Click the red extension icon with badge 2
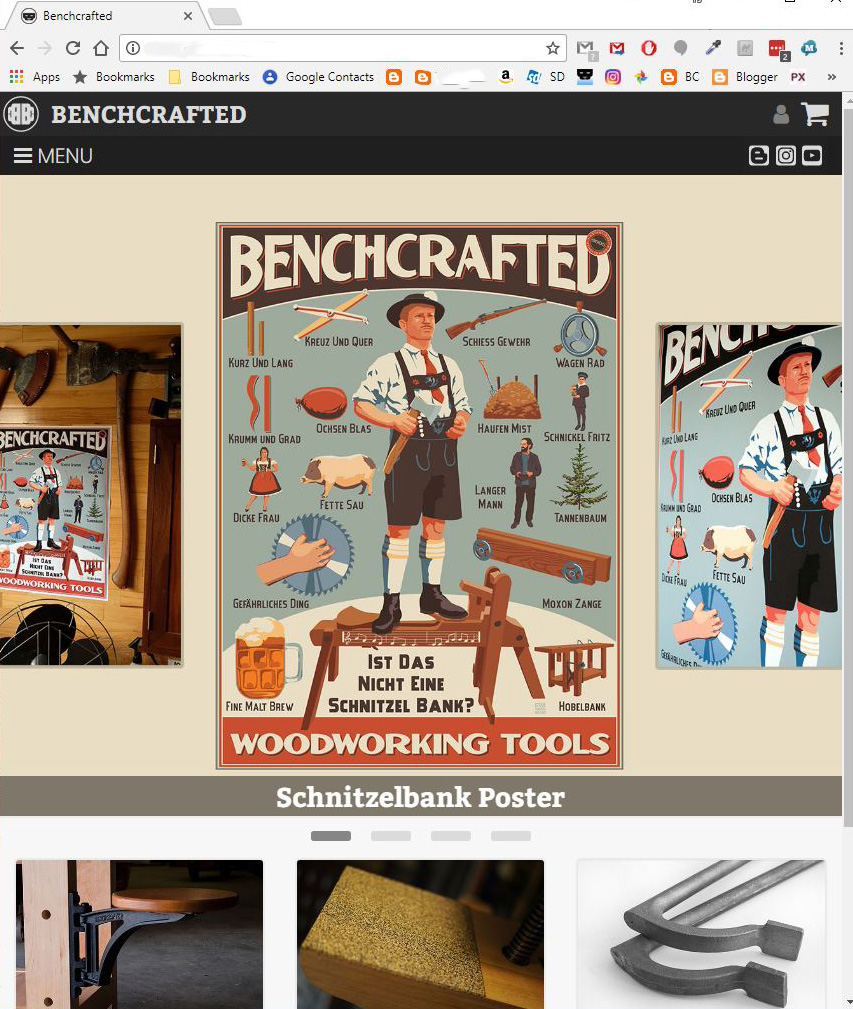Image resolution: width=853 pixels, height=1009 pixels. click(x=778, y=47)
